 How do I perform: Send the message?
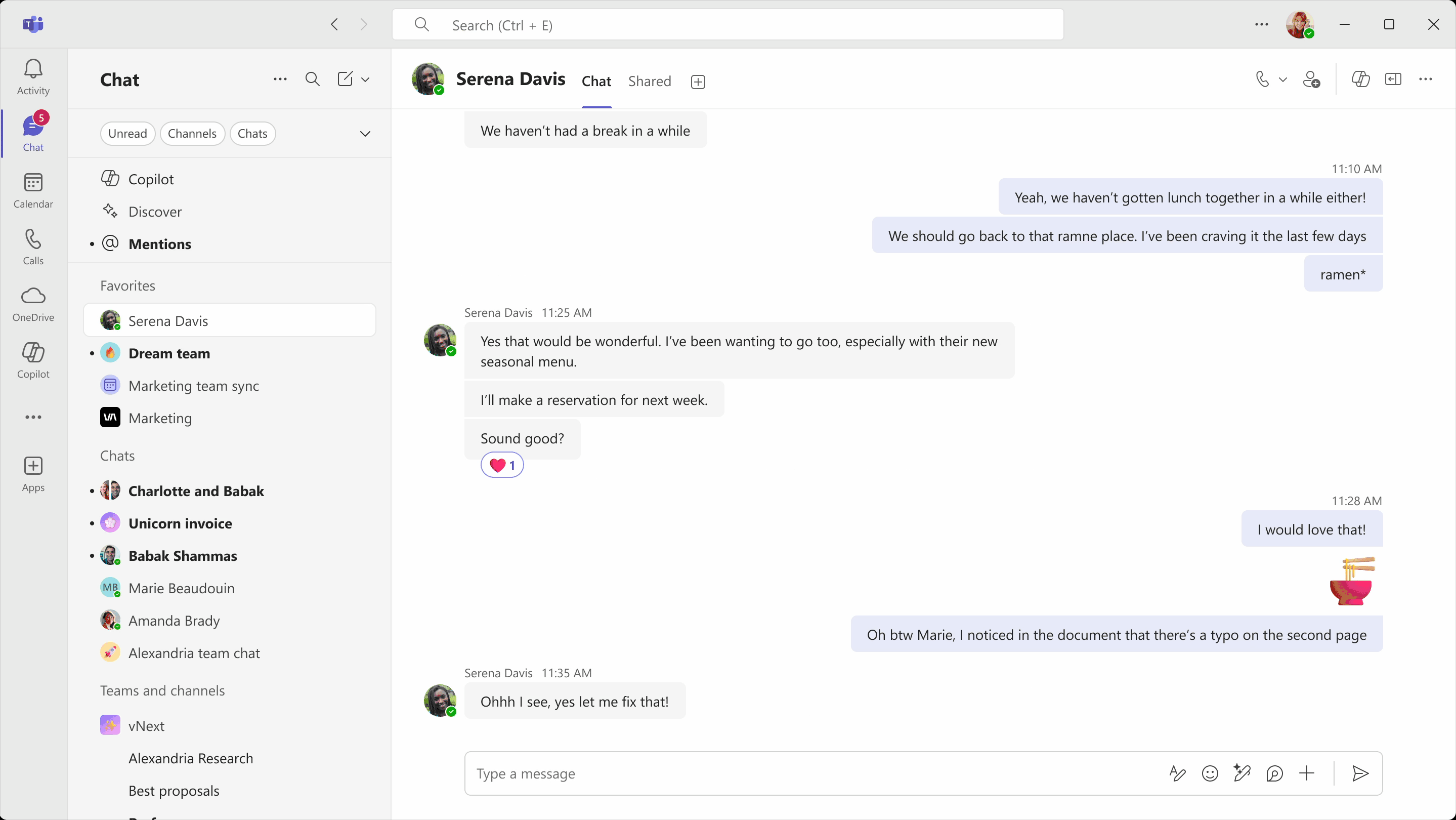point(1360,773)
